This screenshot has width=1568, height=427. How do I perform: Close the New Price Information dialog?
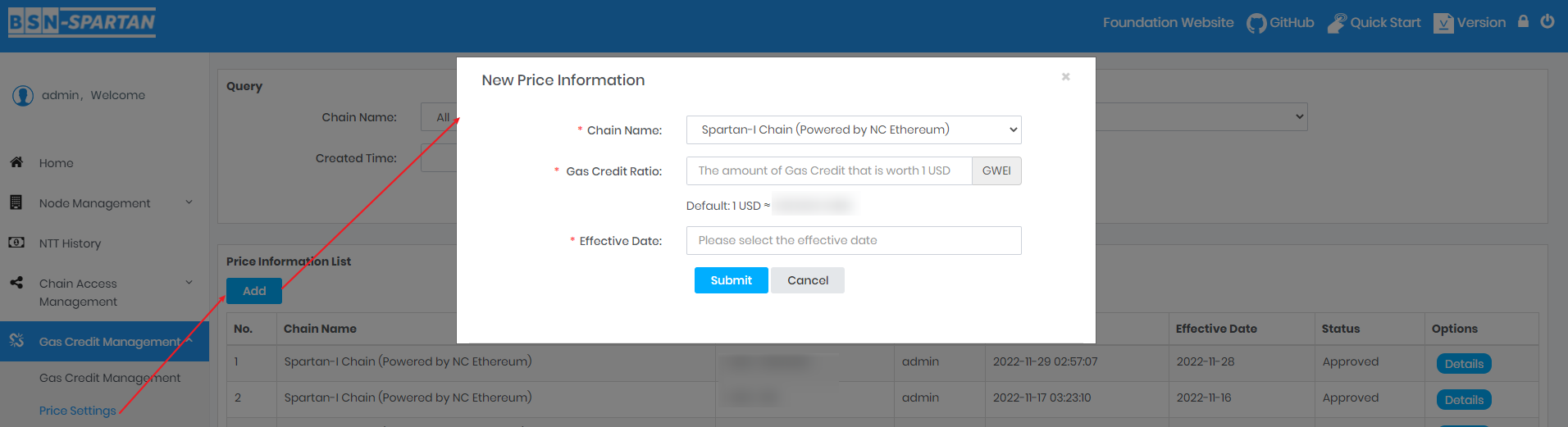click(1065, 77)
